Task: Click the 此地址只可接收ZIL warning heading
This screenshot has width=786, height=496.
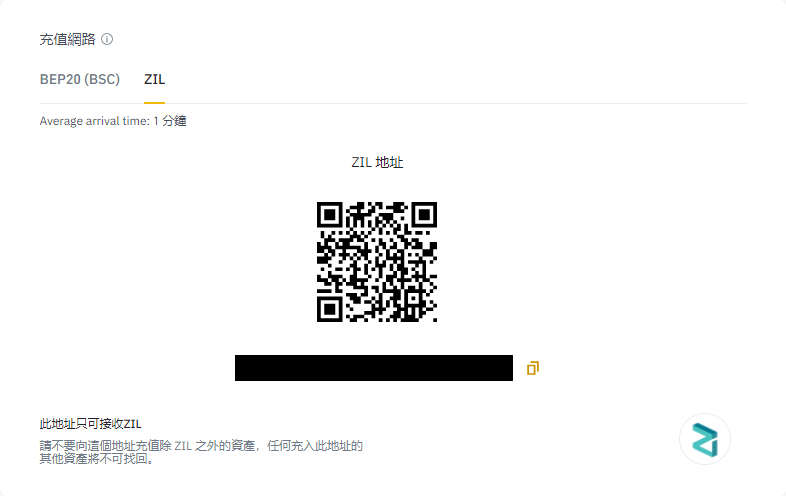Action: 90,424
